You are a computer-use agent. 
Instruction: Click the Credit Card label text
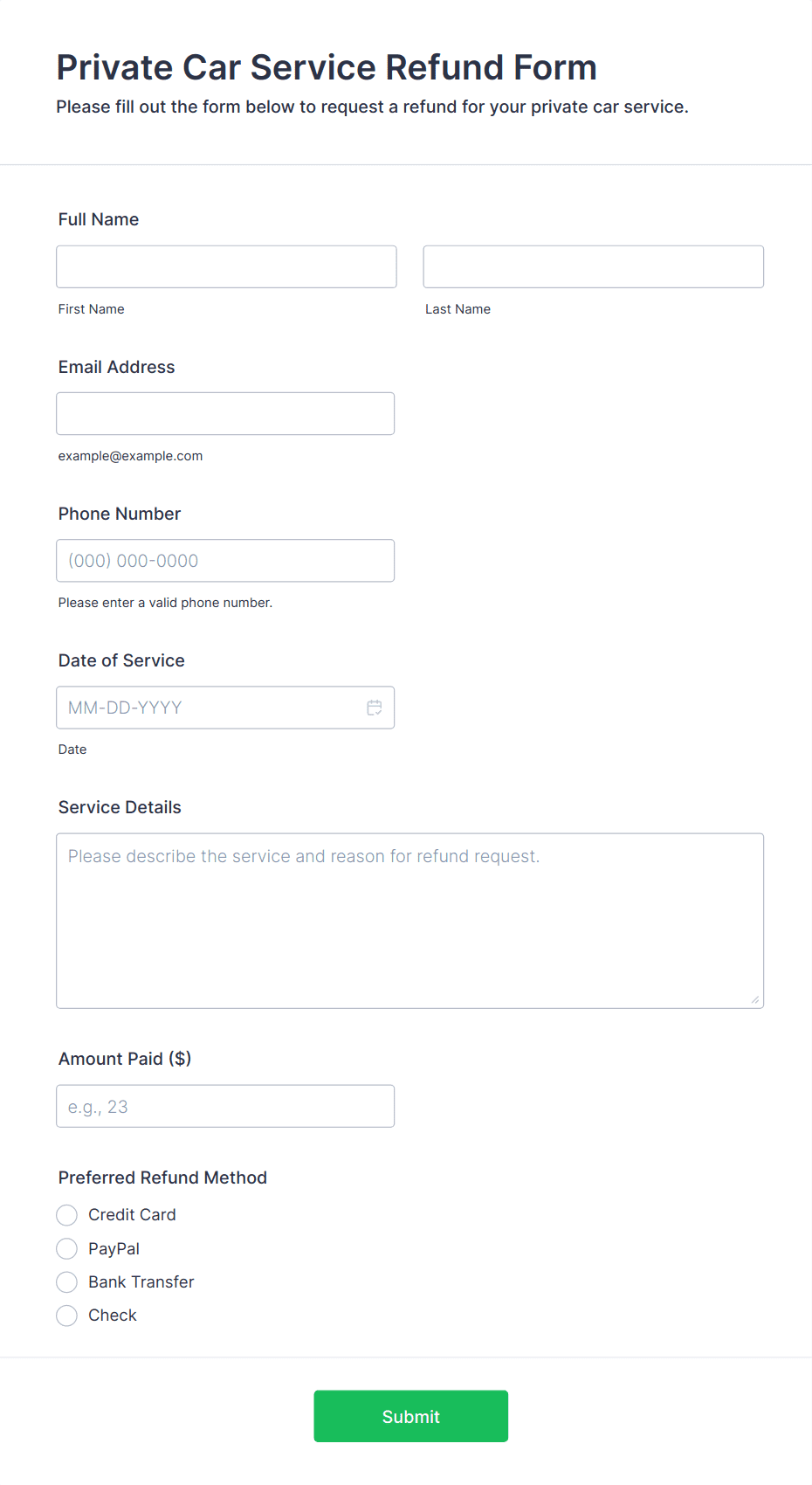click(132, 1215)
